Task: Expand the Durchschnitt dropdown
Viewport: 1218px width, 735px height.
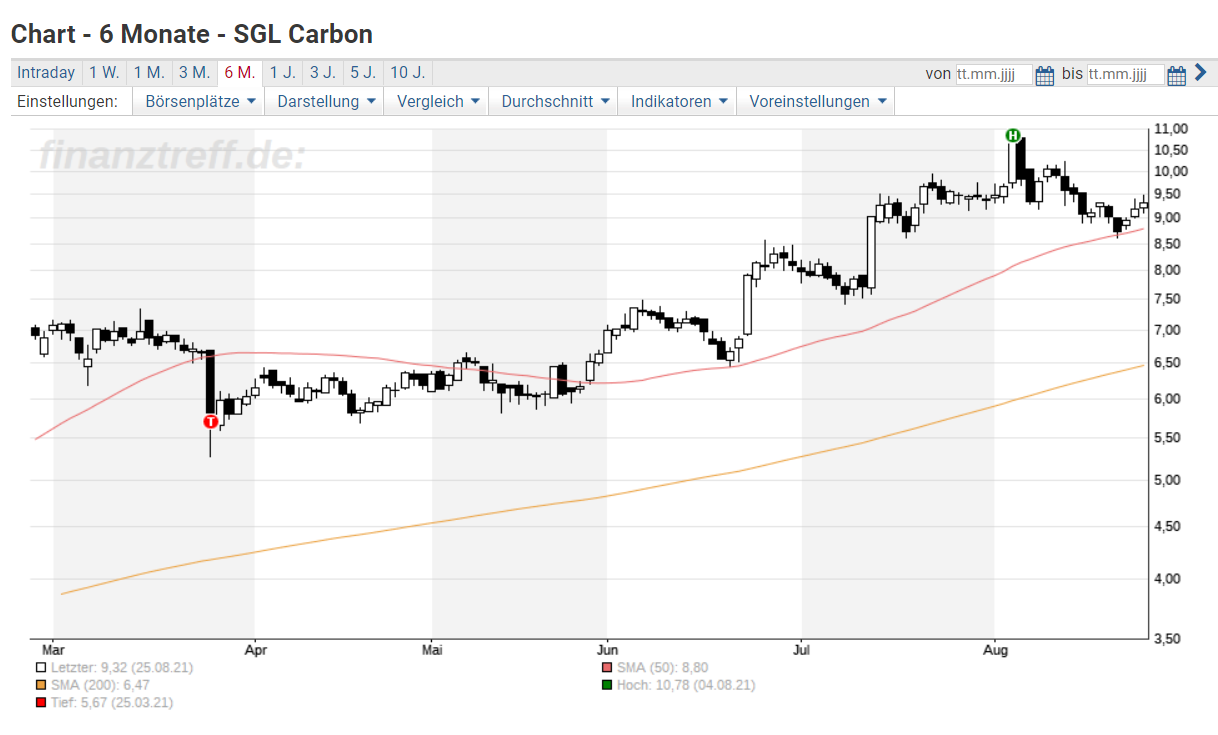Action: pyautogui.click(x=554, y=101)
